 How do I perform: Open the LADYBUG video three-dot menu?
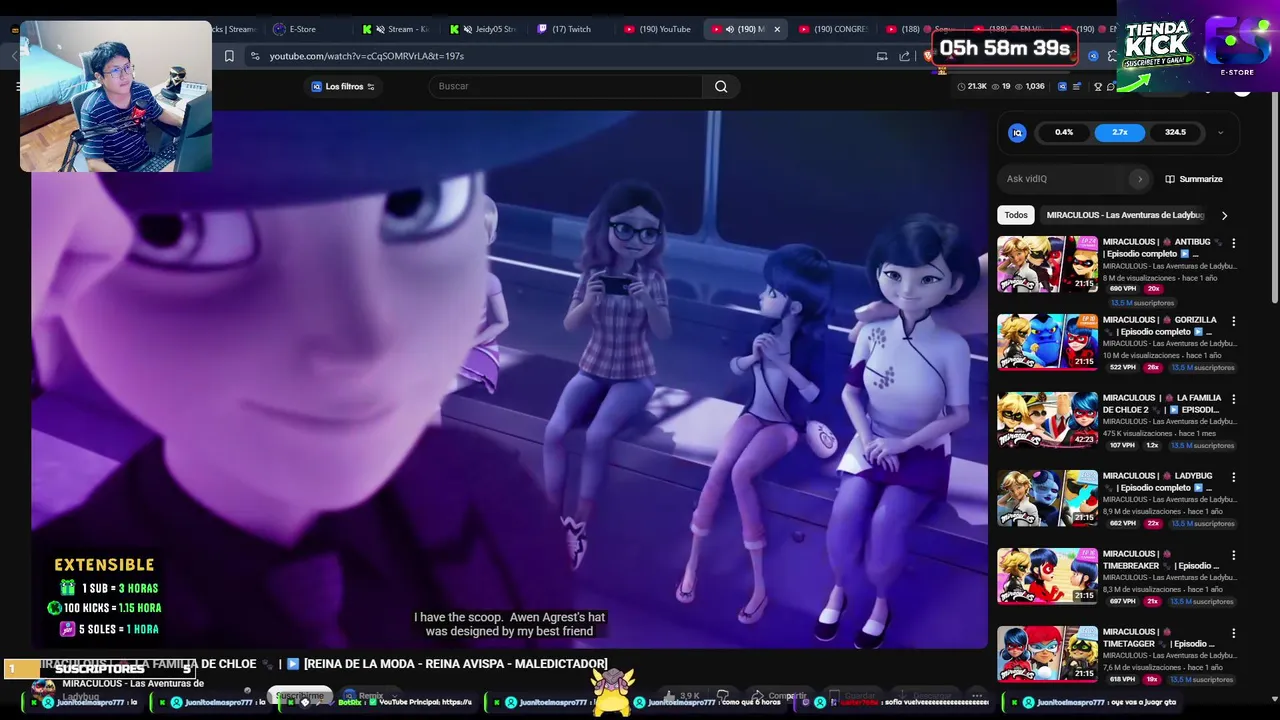1233,477
